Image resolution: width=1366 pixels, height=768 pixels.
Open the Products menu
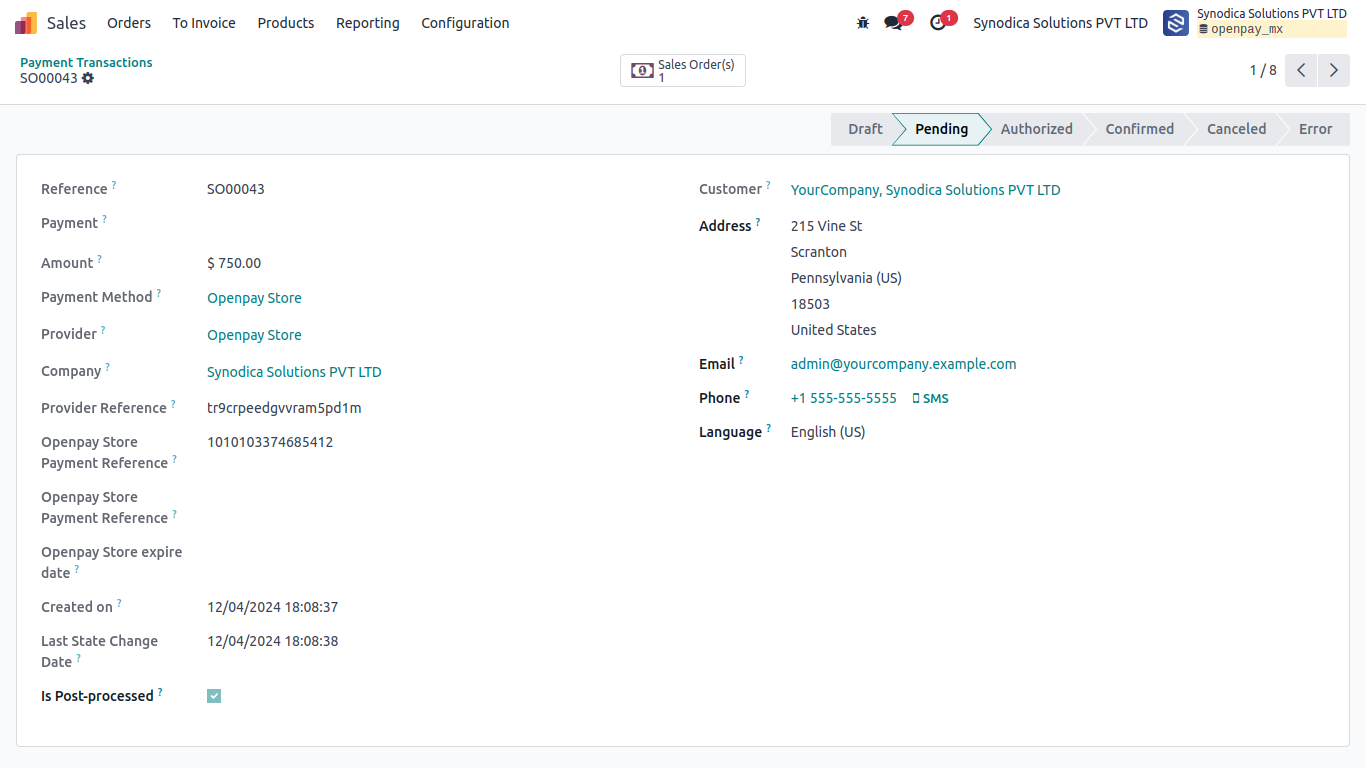(x=286, y=22)
